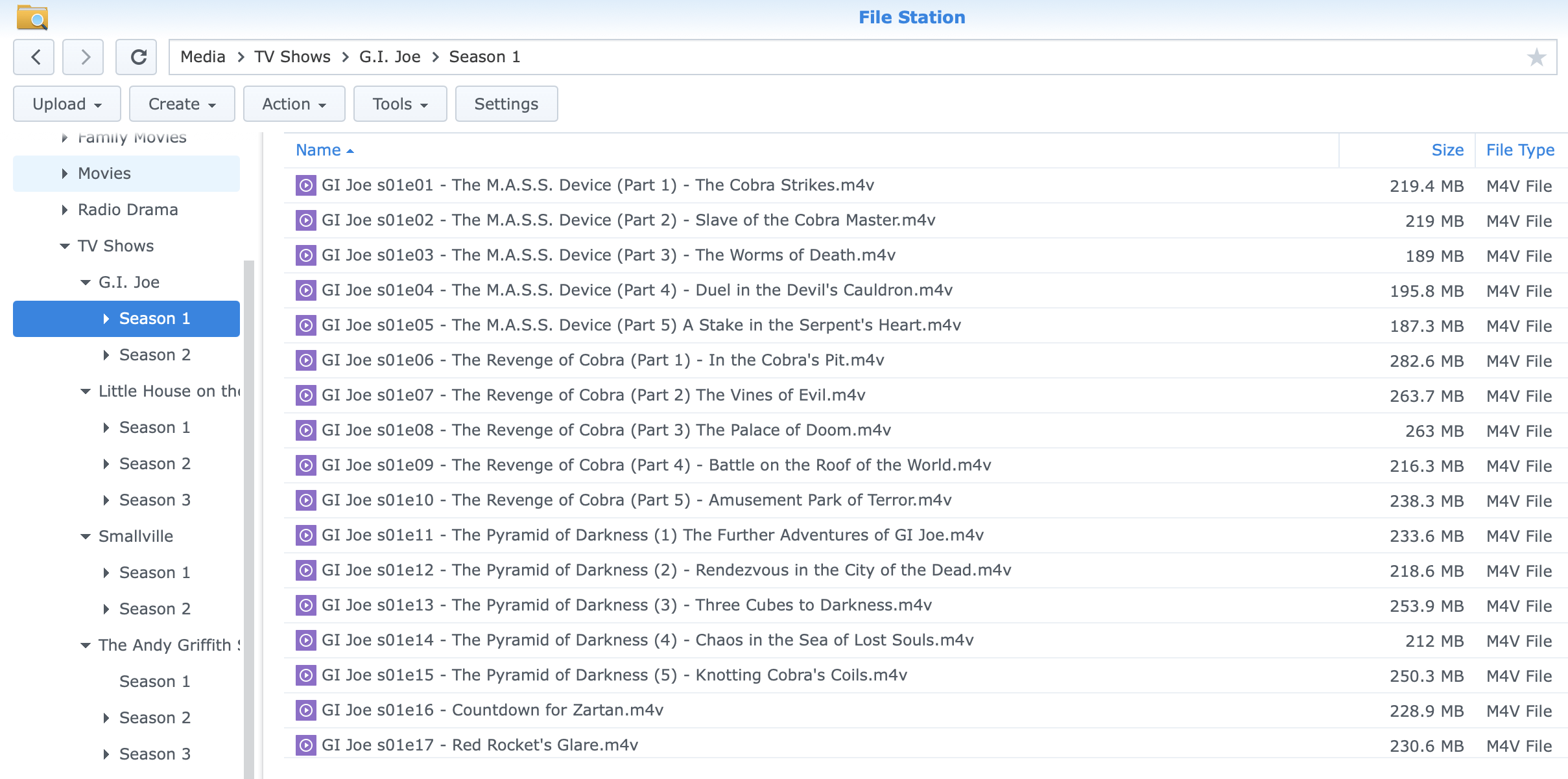1568x779 pixels.
Task: Expand the Movies folder arrow
Action: tap(64, 174)
